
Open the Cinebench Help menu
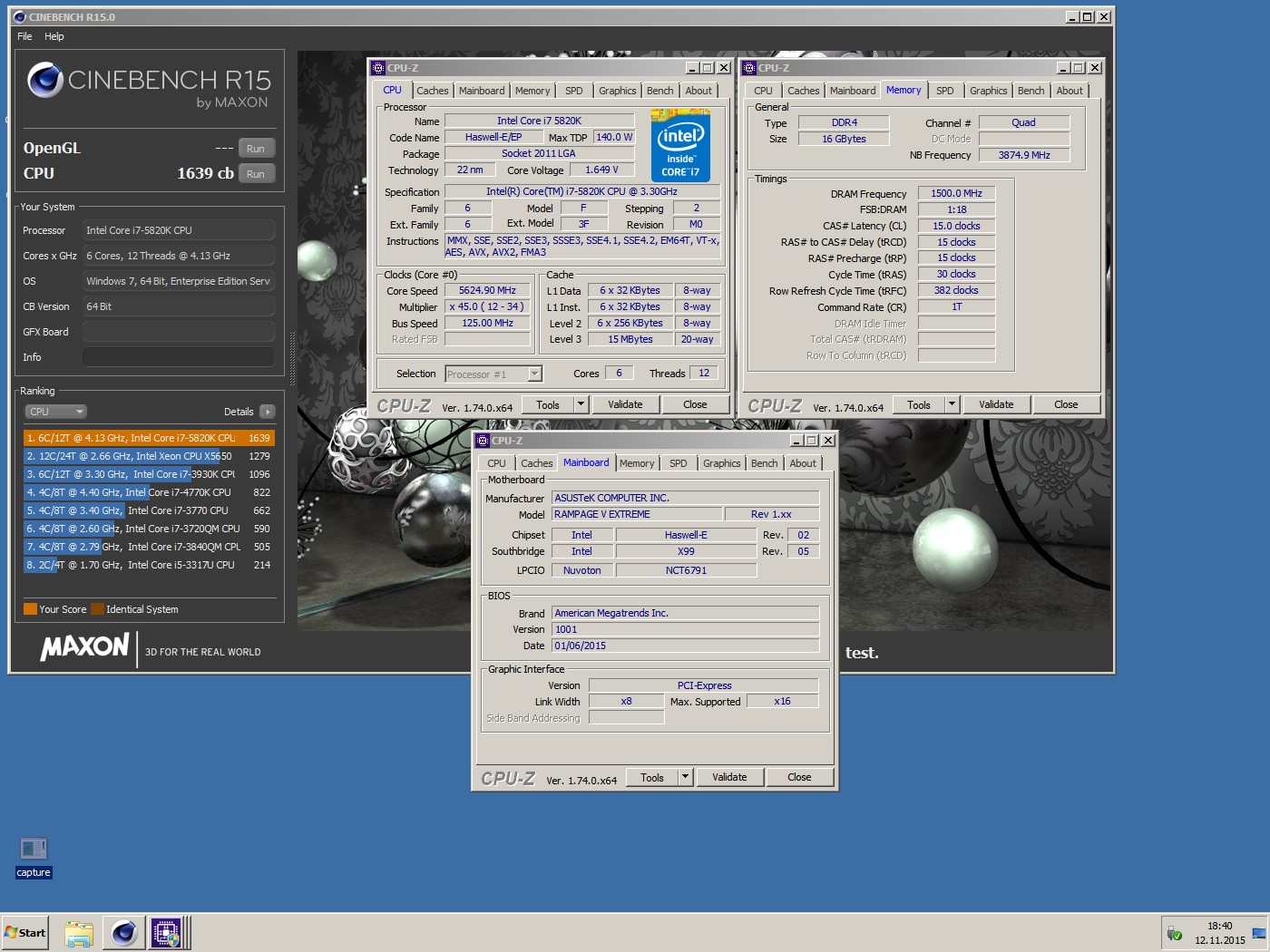tap(54, 36)
